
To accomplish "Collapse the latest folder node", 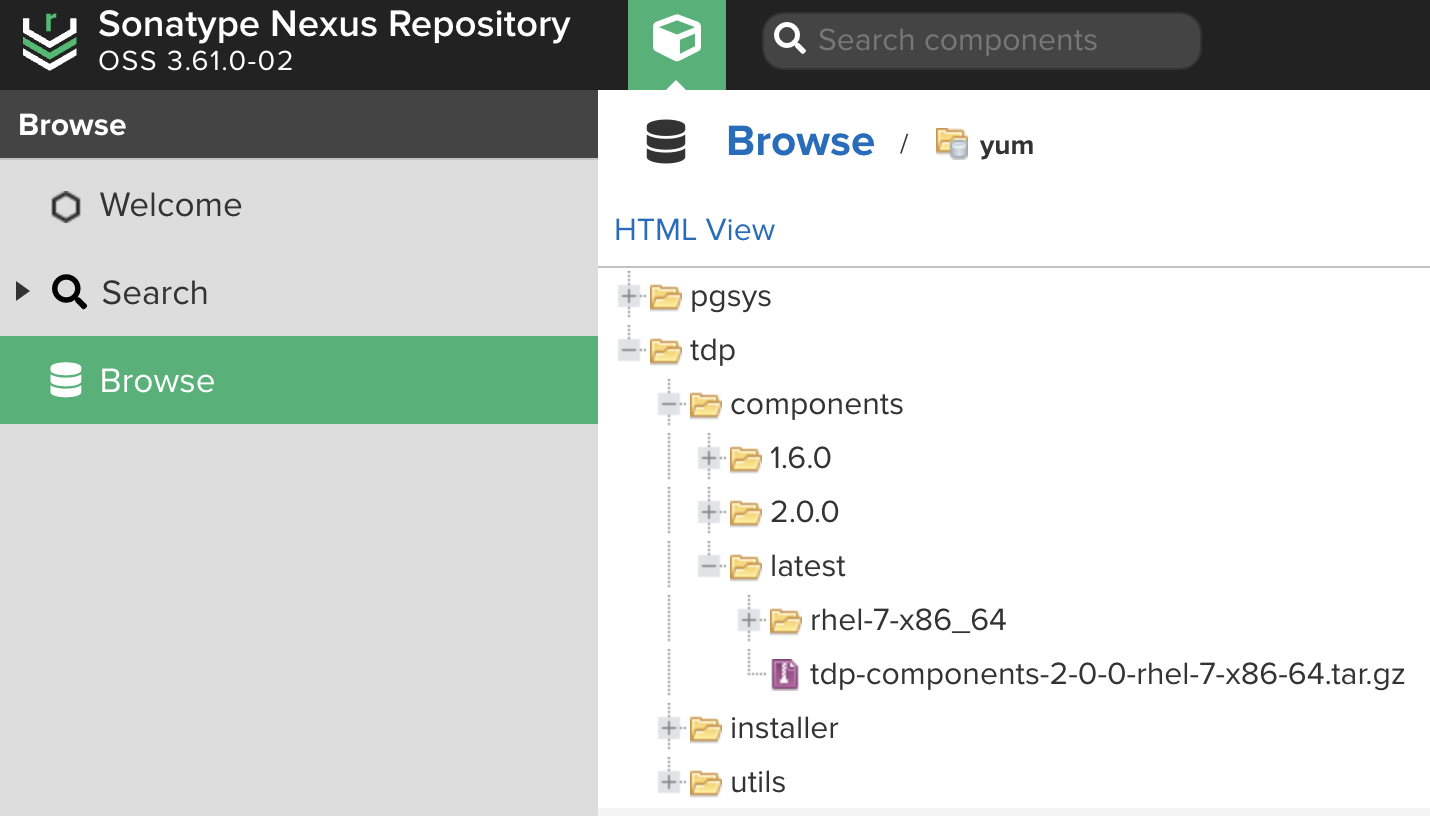I will coord(709,566).
